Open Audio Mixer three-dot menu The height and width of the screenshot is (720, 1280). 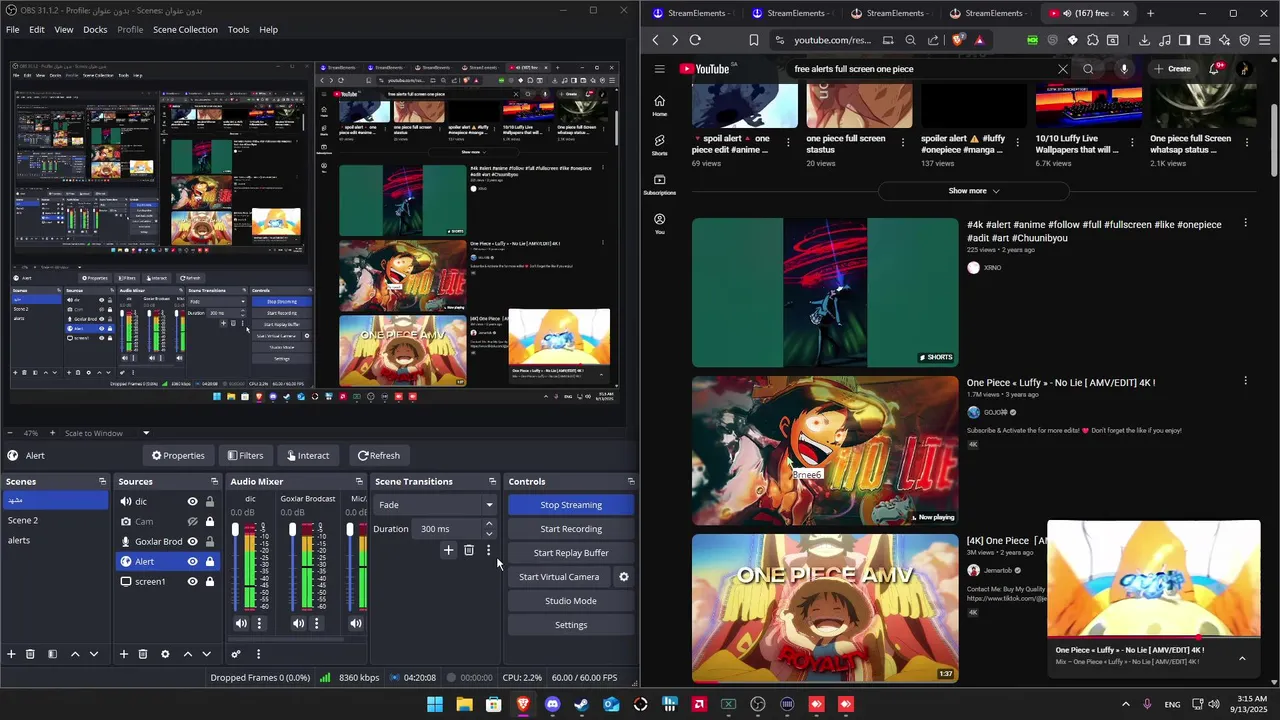258,654
